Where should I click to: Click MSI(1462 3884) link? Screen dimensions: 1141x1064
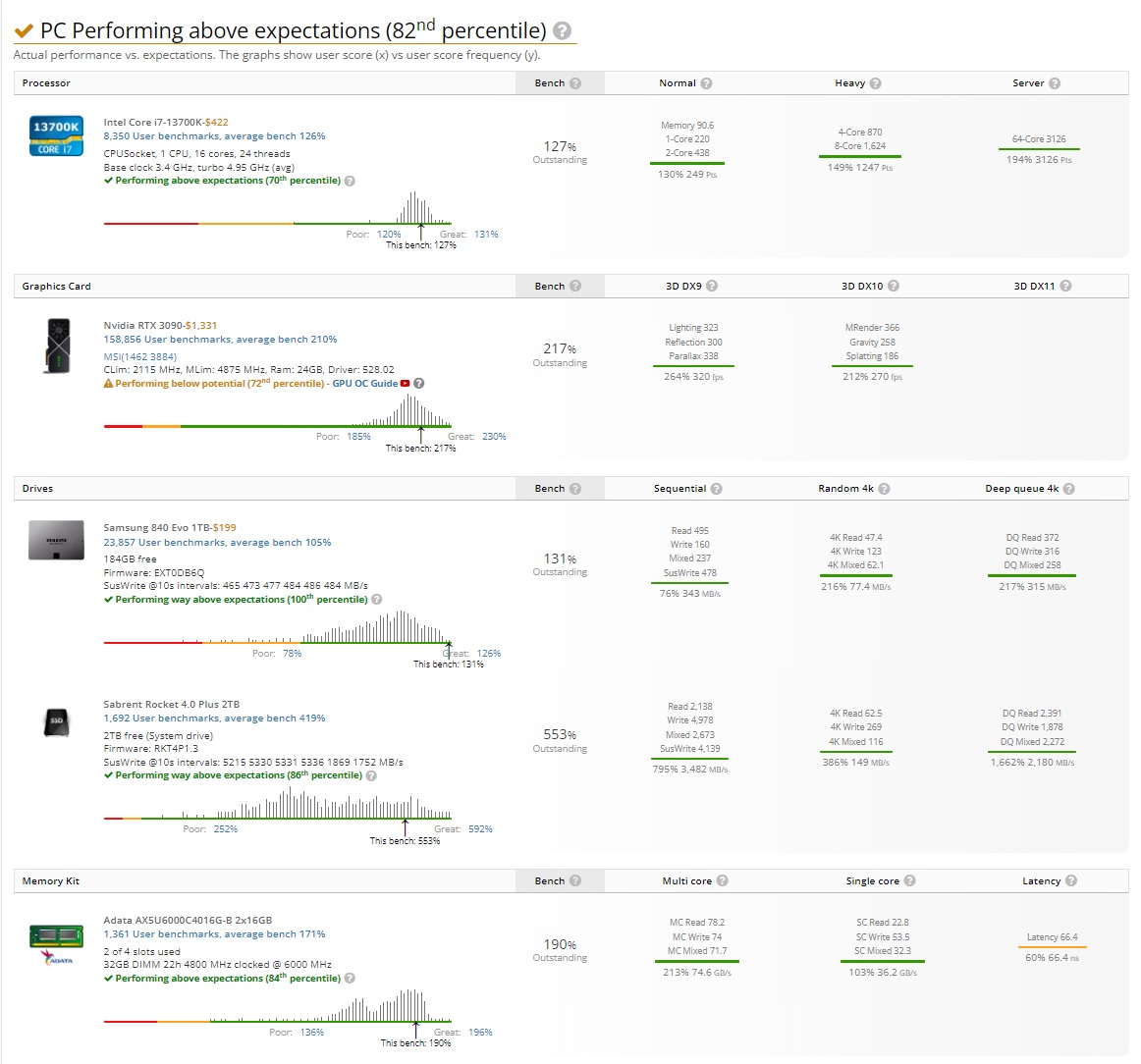coord(139,356)
